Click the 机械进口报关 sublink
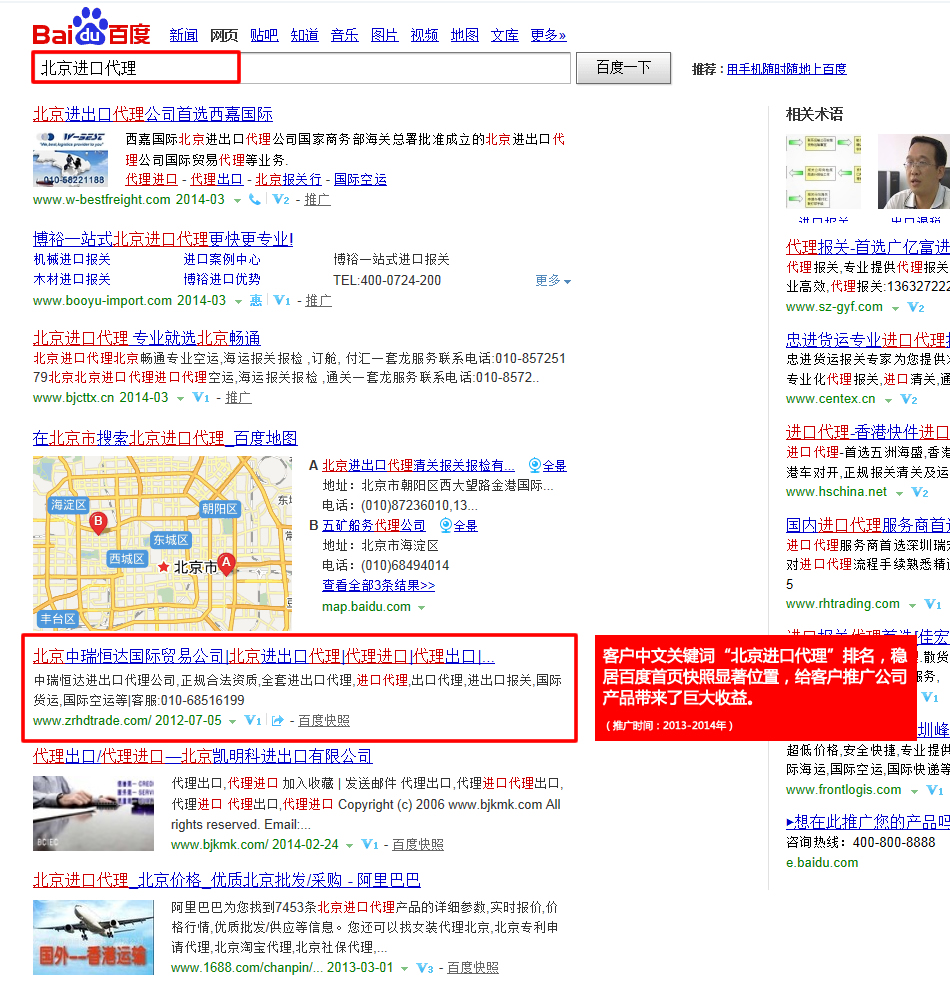950x988 pixels. 72,260
